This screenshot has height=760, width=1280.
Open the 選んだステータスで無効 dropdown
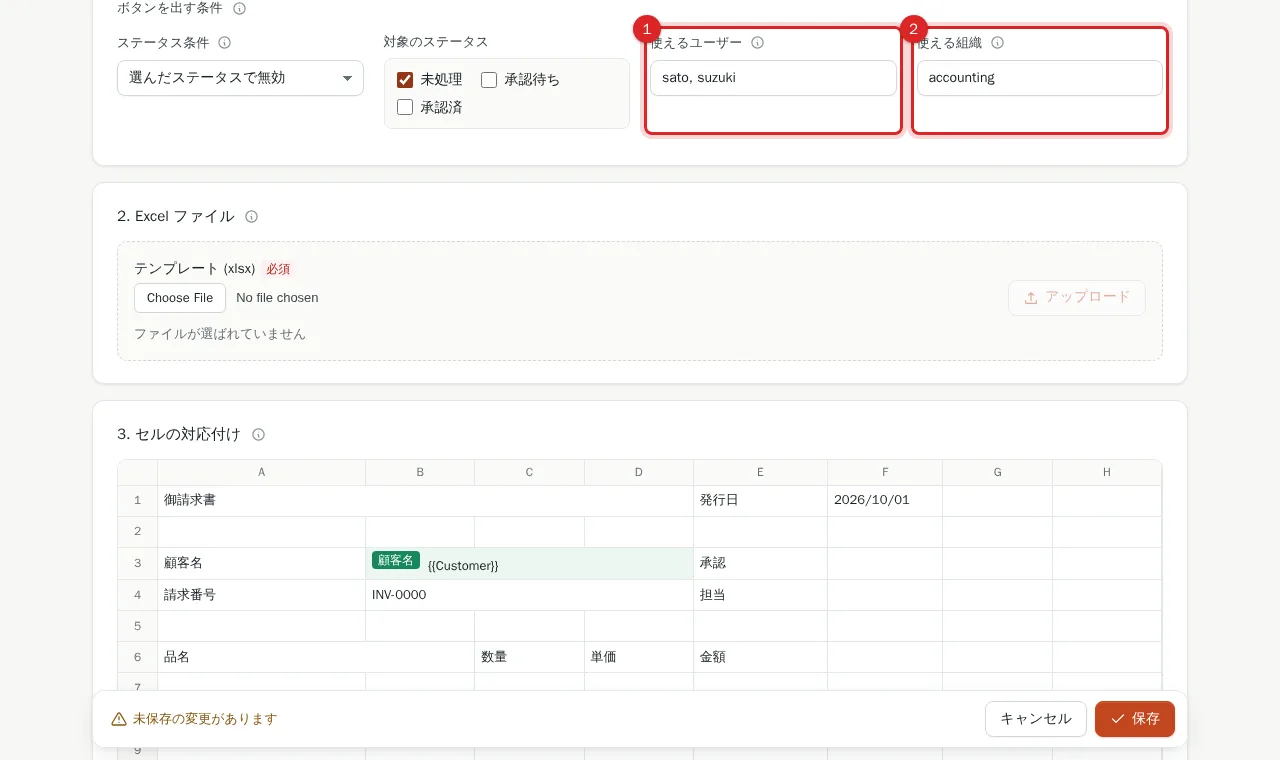pyautogui.click(x=240, y=78)
